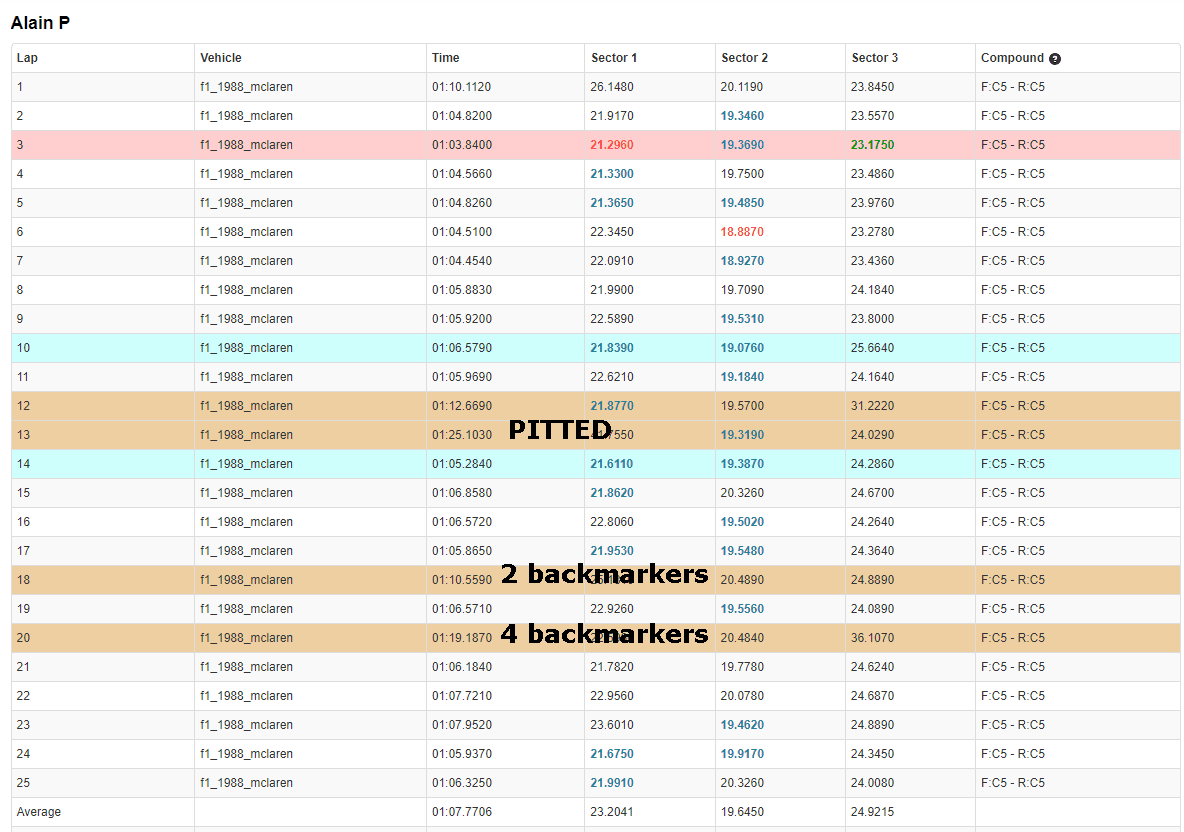Screen dimensions: 1184x832
Task: Click the Time column header
Action: [x=446, y=58]
